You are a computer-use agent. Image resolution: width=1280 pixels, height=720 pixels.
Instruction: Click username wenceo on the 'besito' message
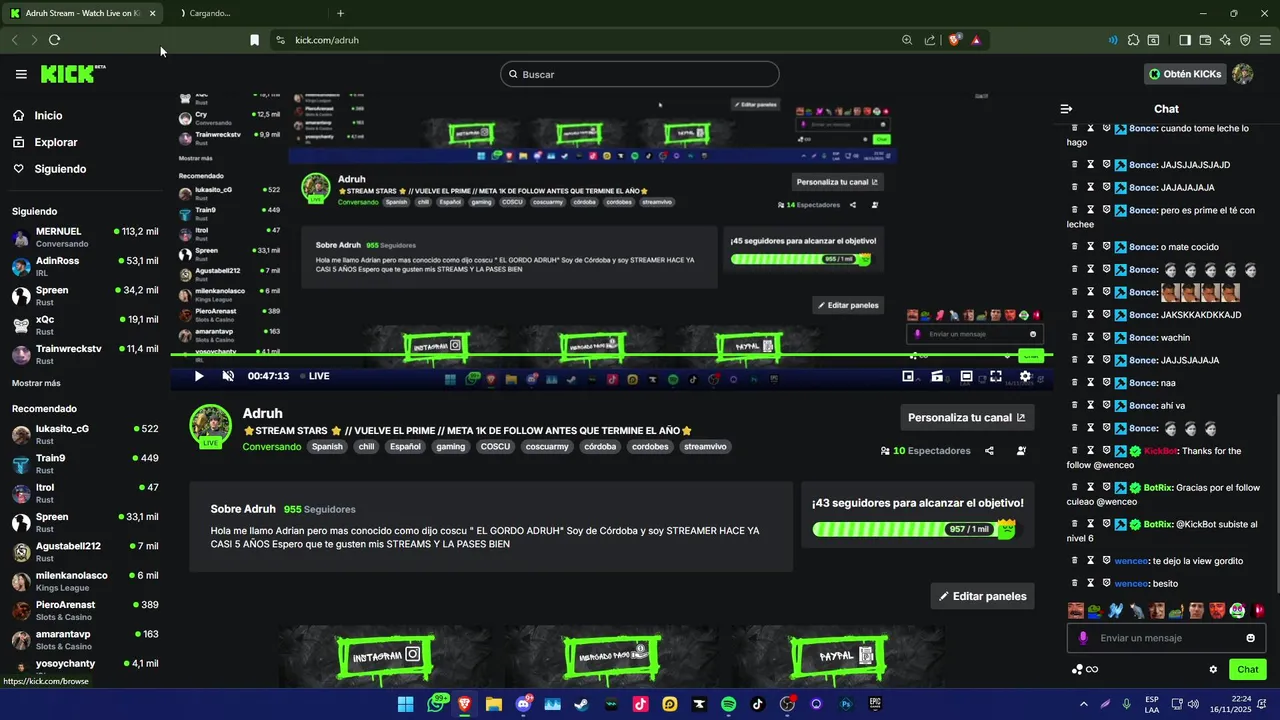(x=1131, y=584)
